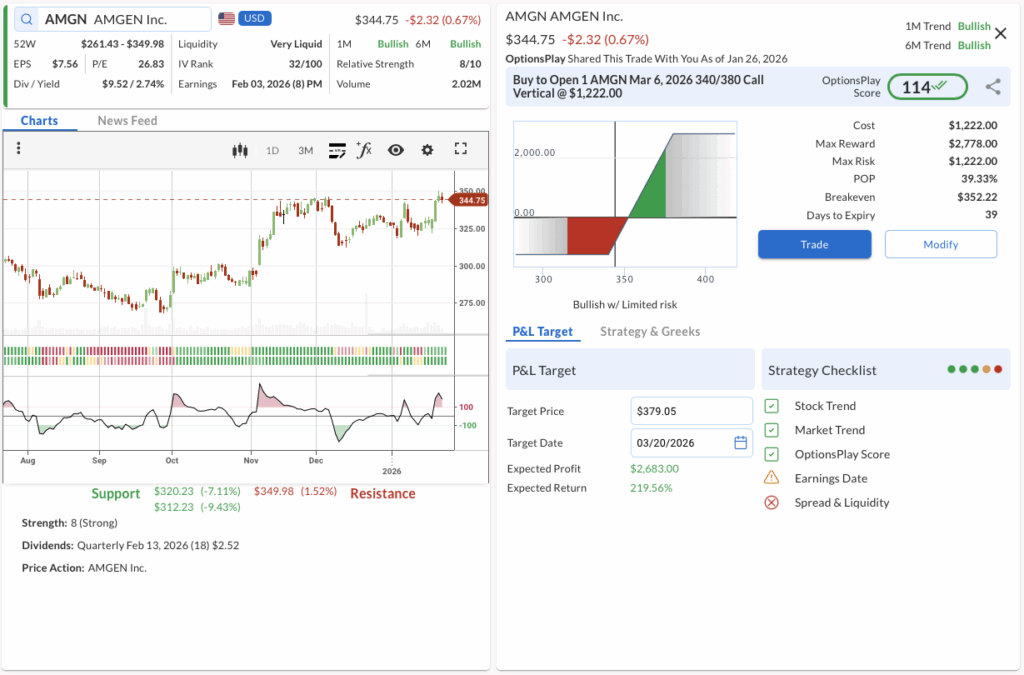Screen dimensions: 1024x675
Task: Toggle chart visibility with the eye icon
Action: [x=396, y=150]
